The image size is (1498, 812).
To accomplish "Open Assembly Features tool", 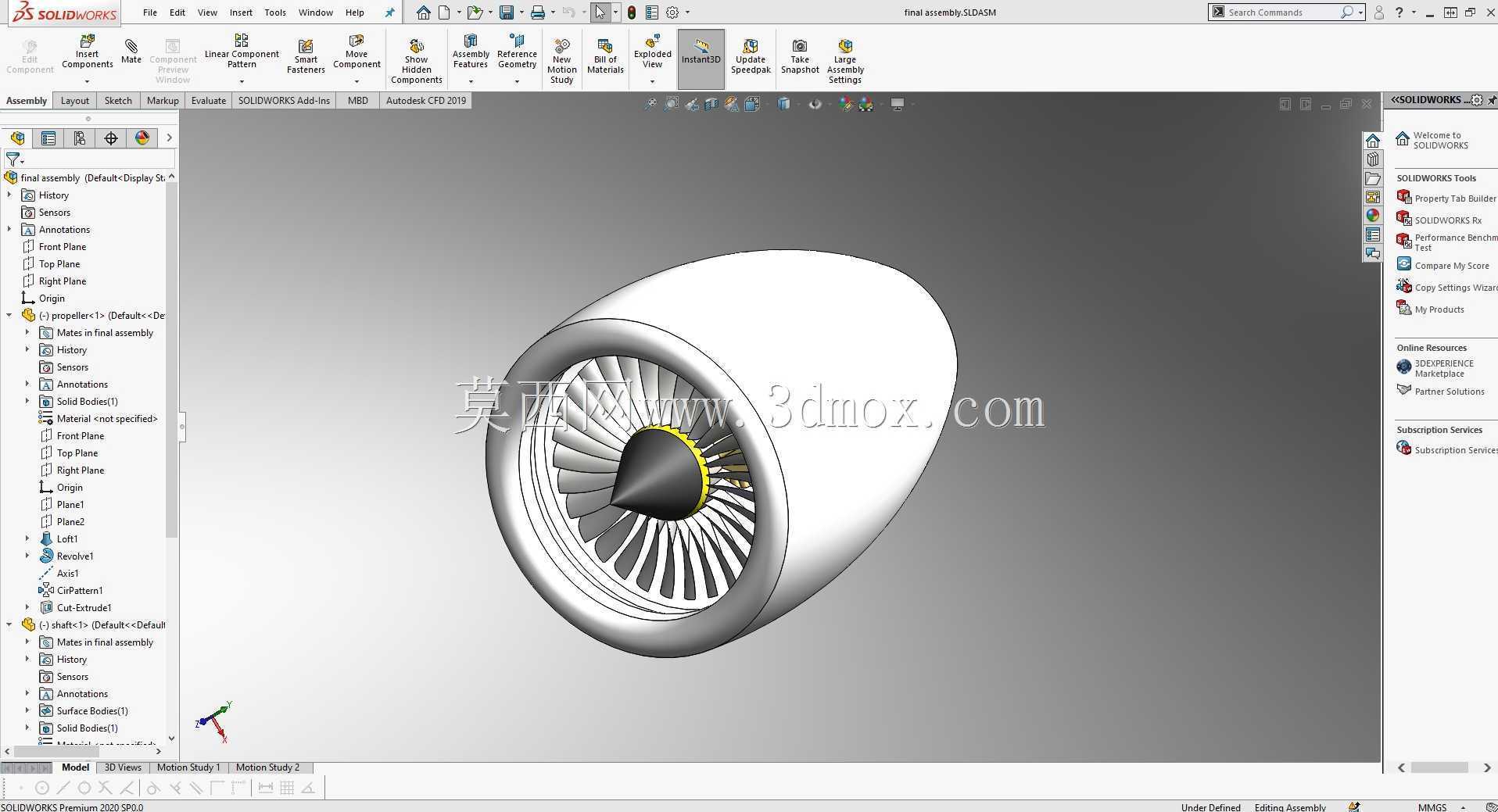I will pos(471,52).
